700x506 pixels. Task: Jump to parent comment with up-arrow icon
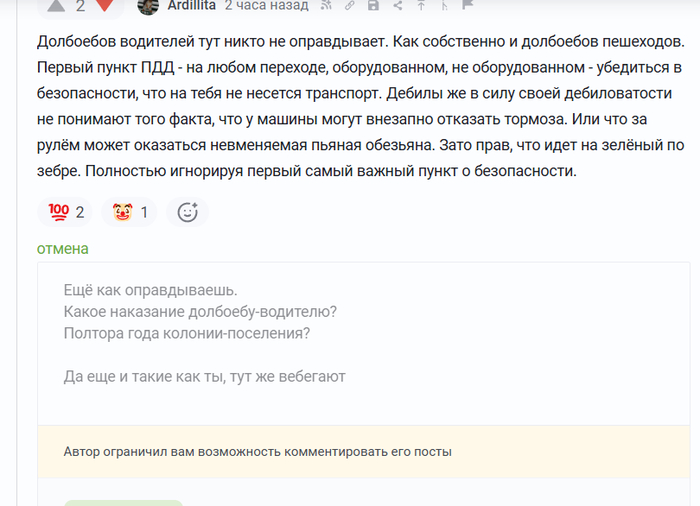coord(421,5)
